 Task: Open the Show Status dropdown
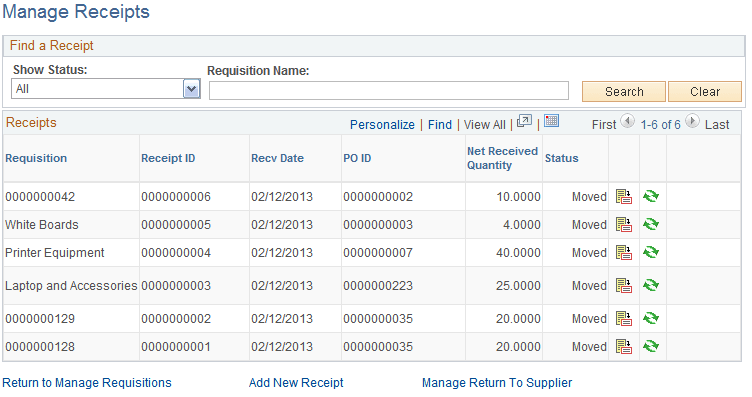(x=106, y=89)
